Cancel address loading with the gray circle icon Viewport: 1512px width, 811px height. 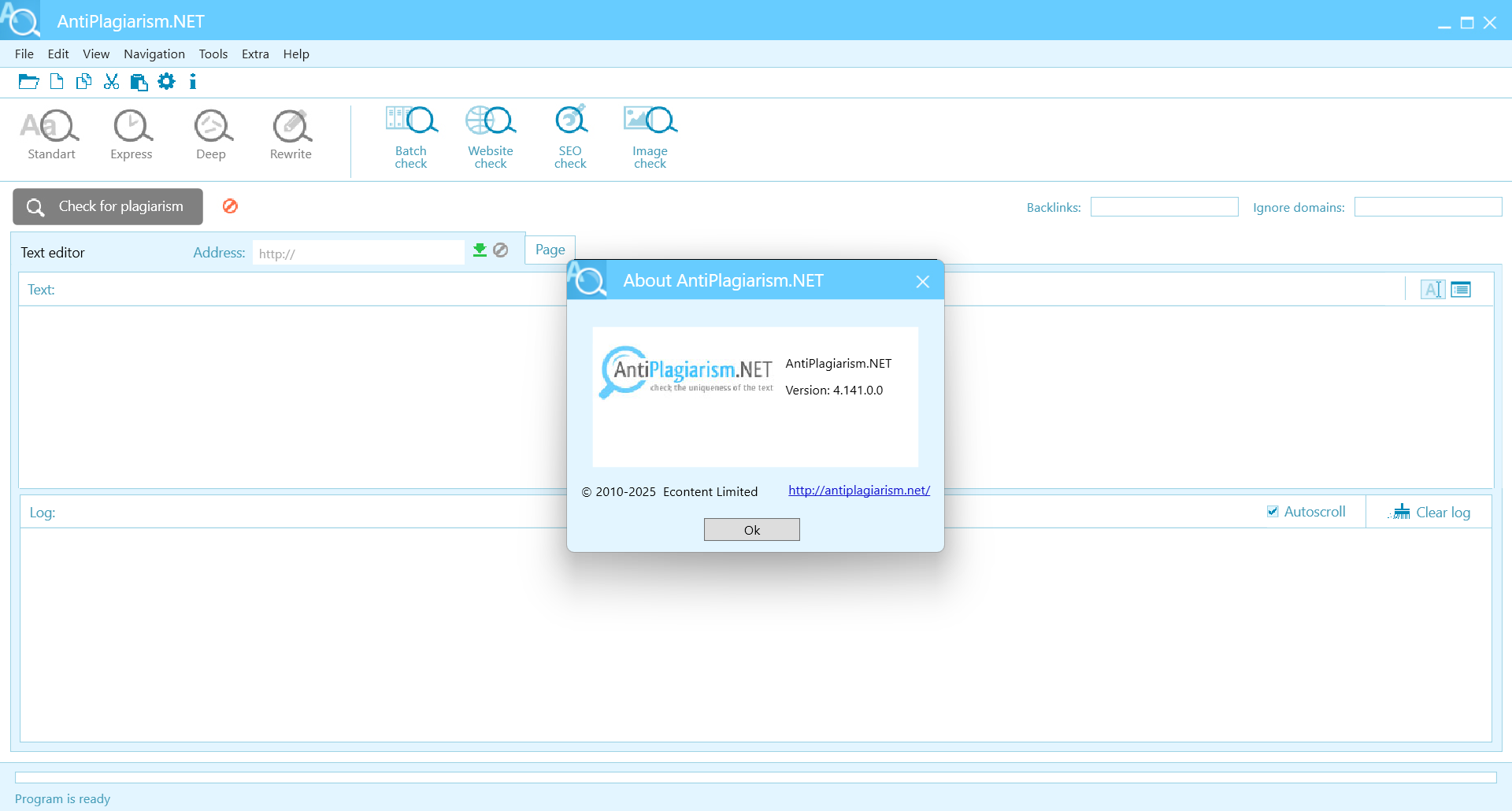click(501, 250)
